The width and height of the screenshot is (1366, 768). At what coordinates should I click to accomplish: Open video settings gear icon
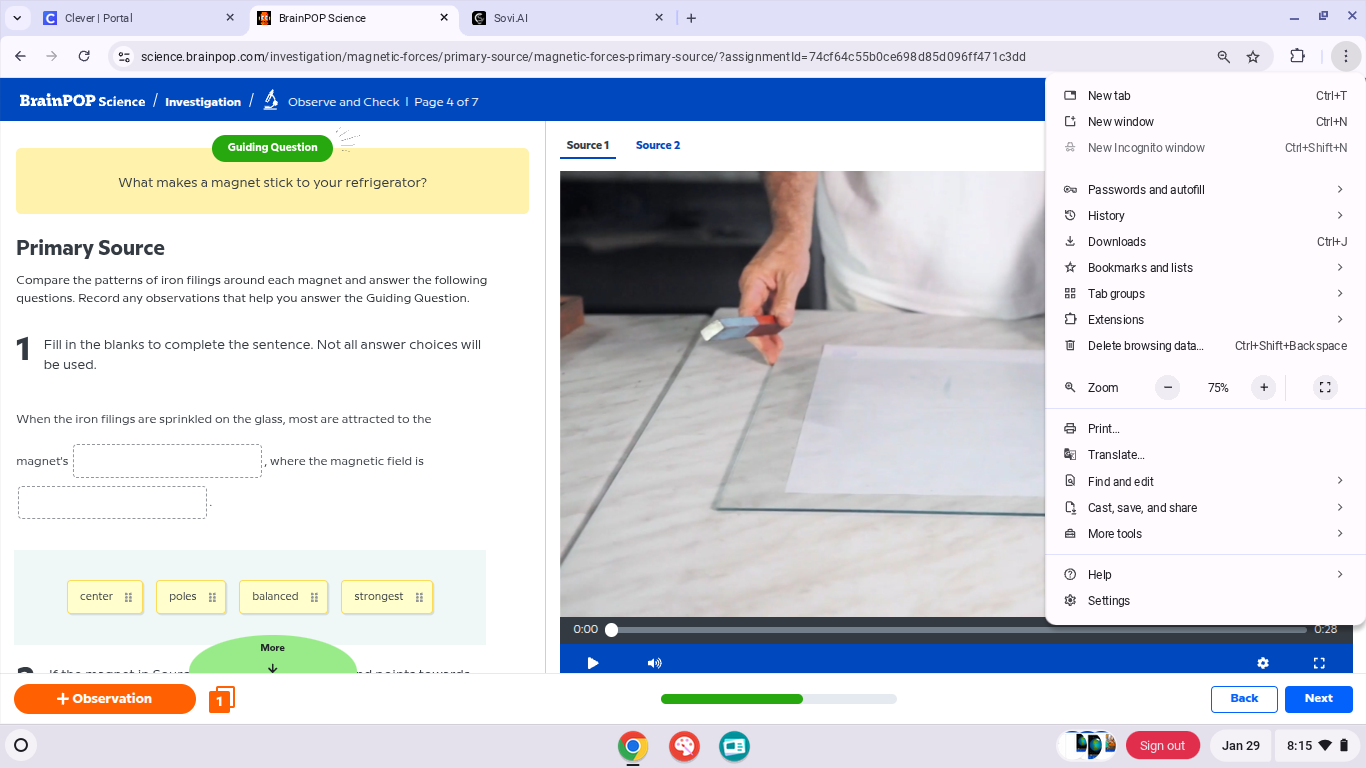[x=1263, y=663]
